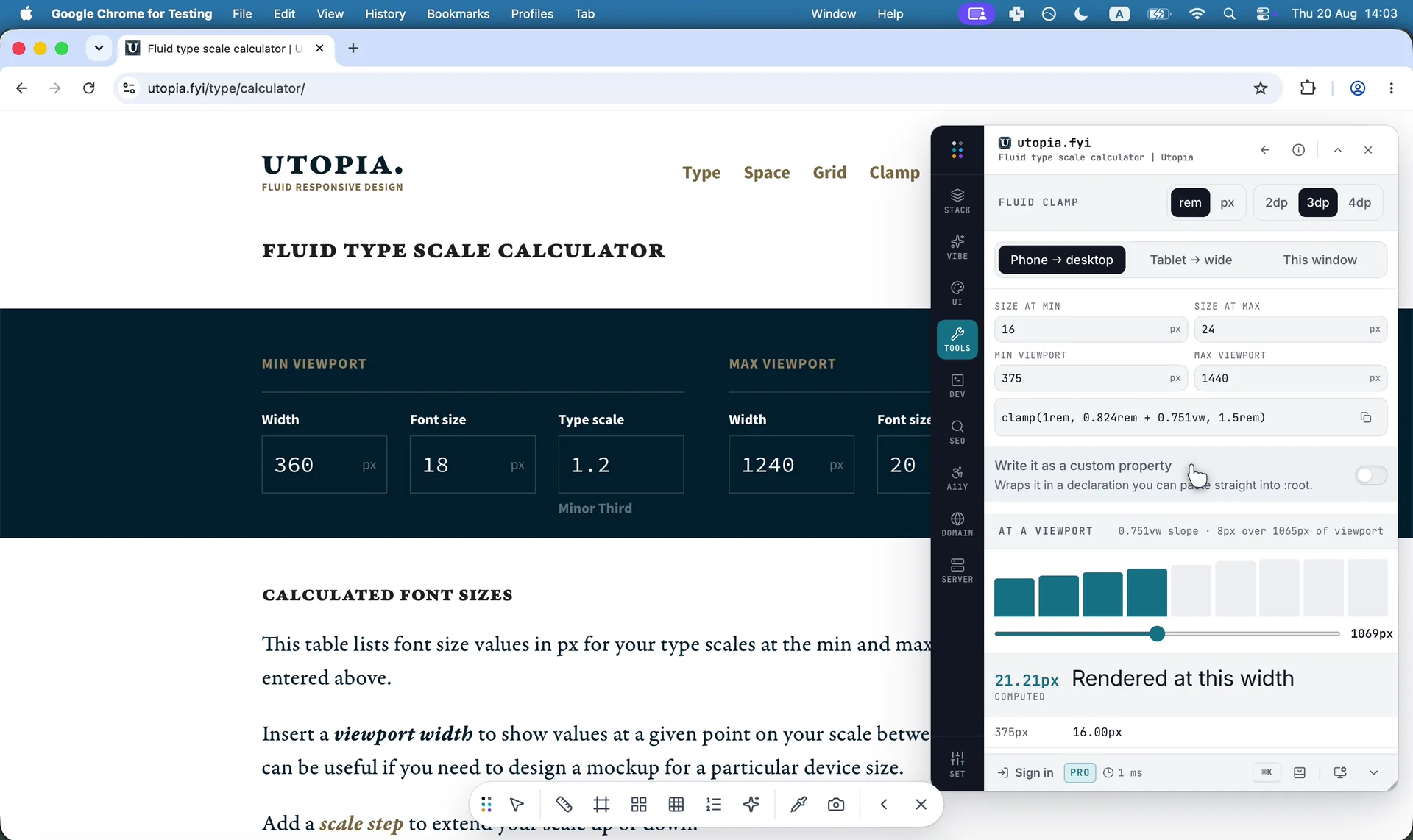Open Chrome's three-dot menu

point(1391,88)
